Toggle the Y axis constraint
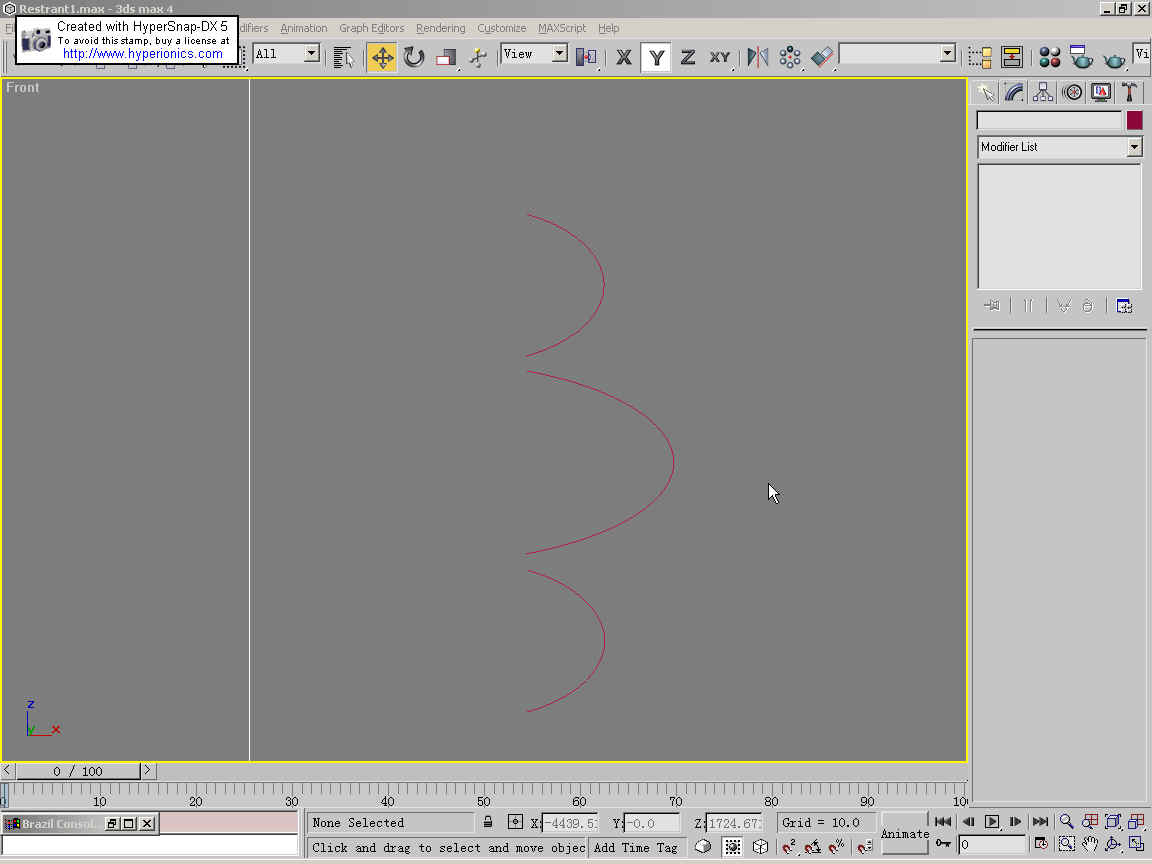 656,57
